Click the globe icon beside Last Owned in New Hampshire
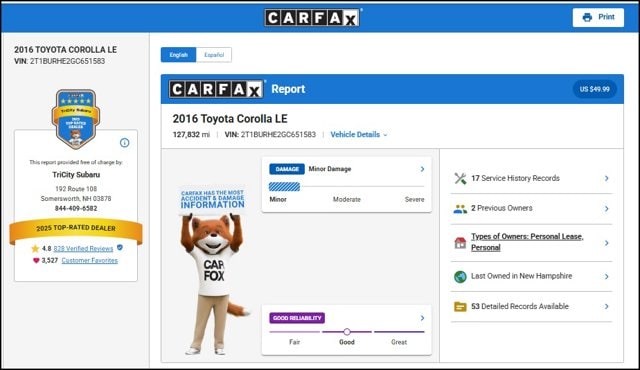This screenshot has width=640, height=370. [x=460, y=277]
